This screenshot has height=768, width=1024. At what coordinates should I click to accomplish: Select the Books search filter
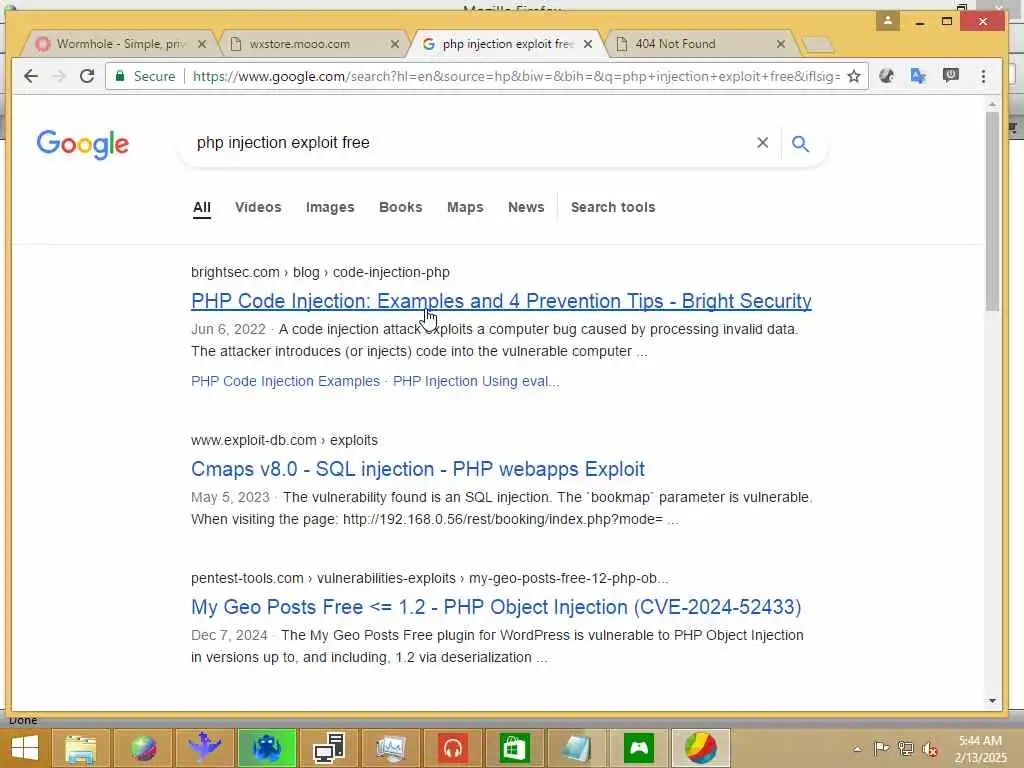[400, 207]
